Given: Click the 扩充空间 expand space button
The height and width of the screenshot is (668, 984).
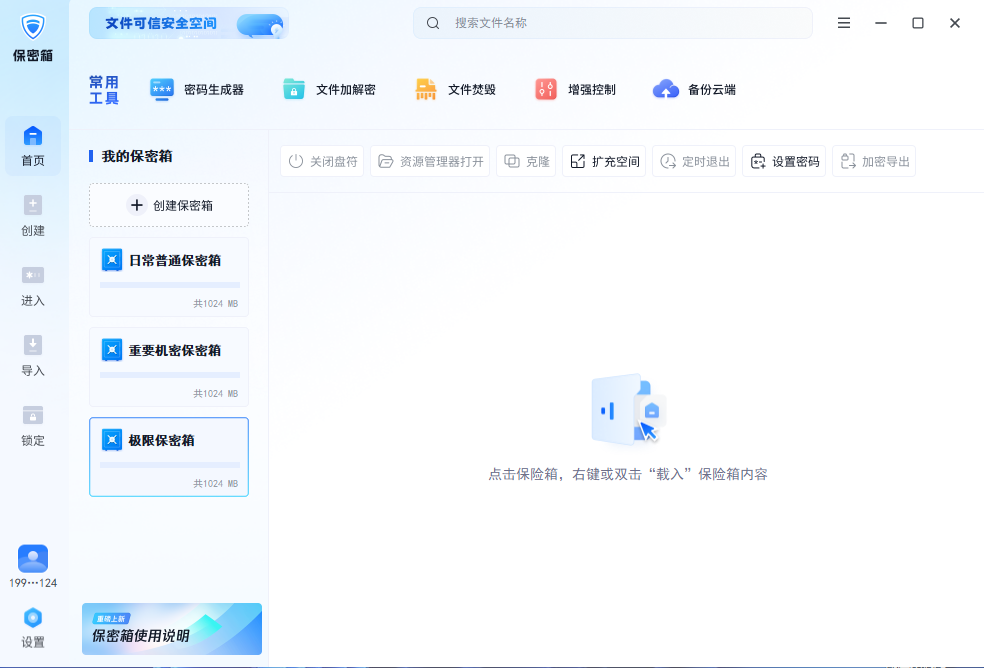Looking at the screenshot, I should 604,161.
